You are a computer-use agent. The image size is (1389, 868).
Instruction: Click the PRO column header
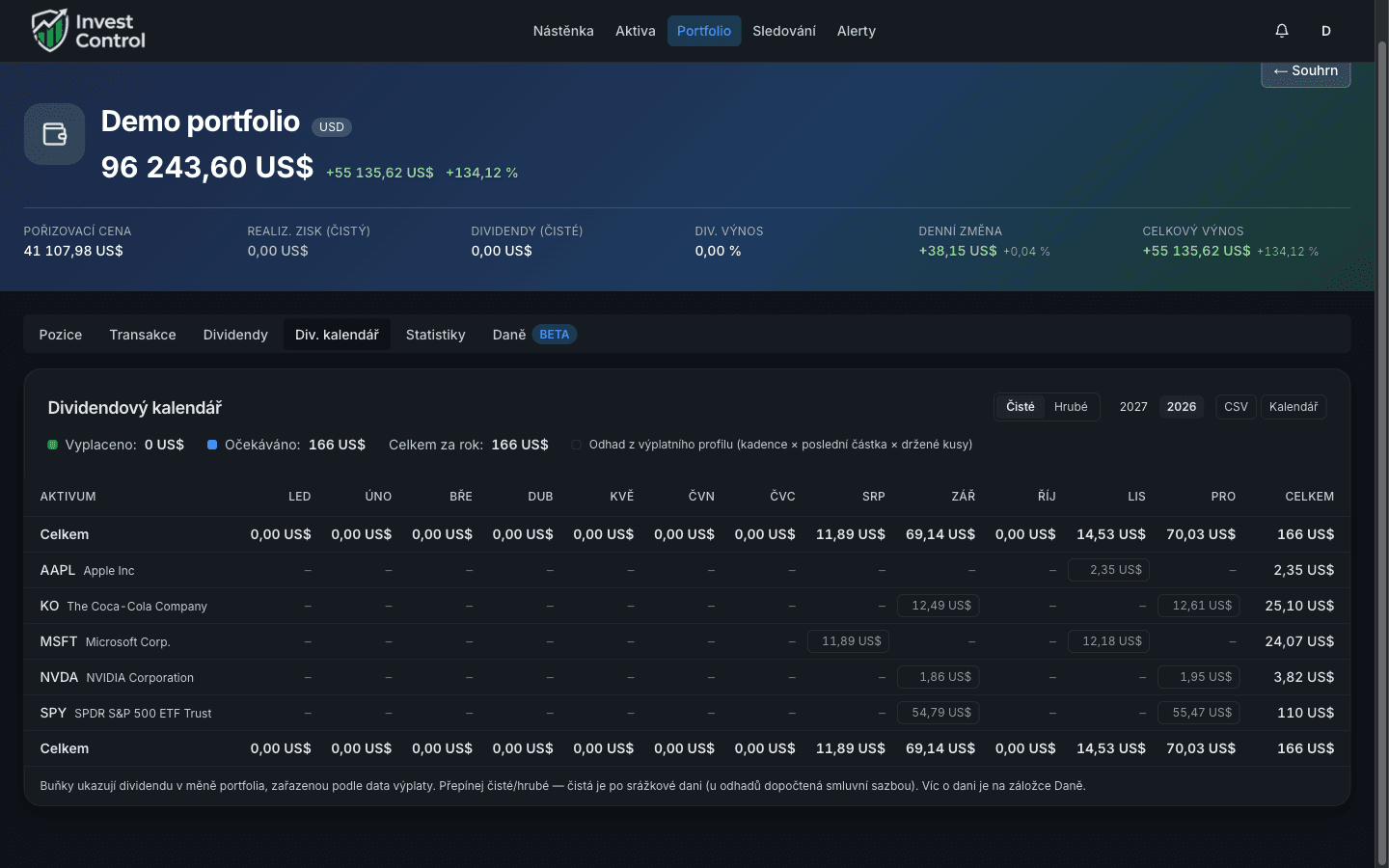1223,497
